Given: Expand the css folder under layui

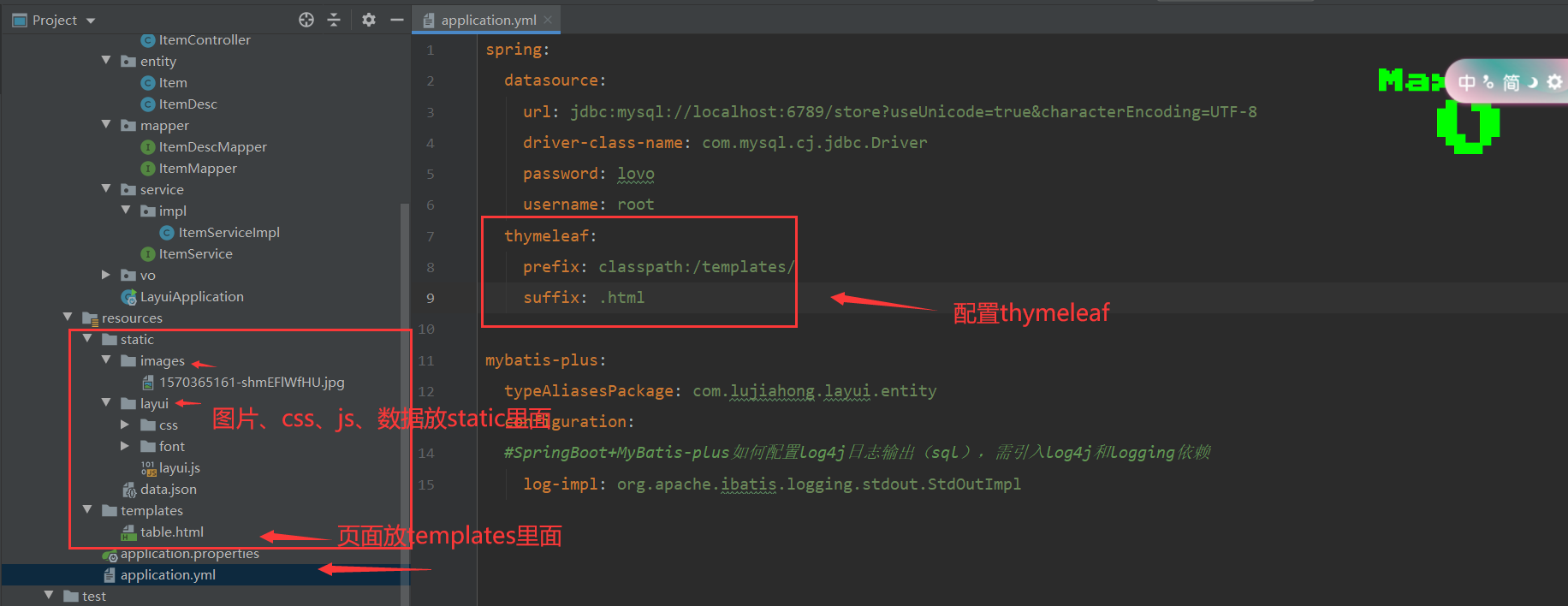Looking at the screenshot, I should [x=125, y=425].
